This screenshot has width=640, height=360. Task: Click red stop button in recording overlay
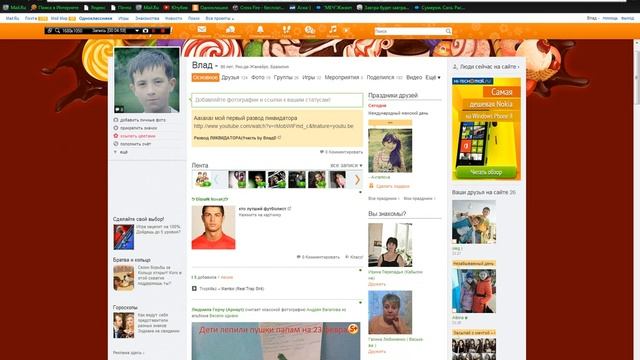click(163, 31)
